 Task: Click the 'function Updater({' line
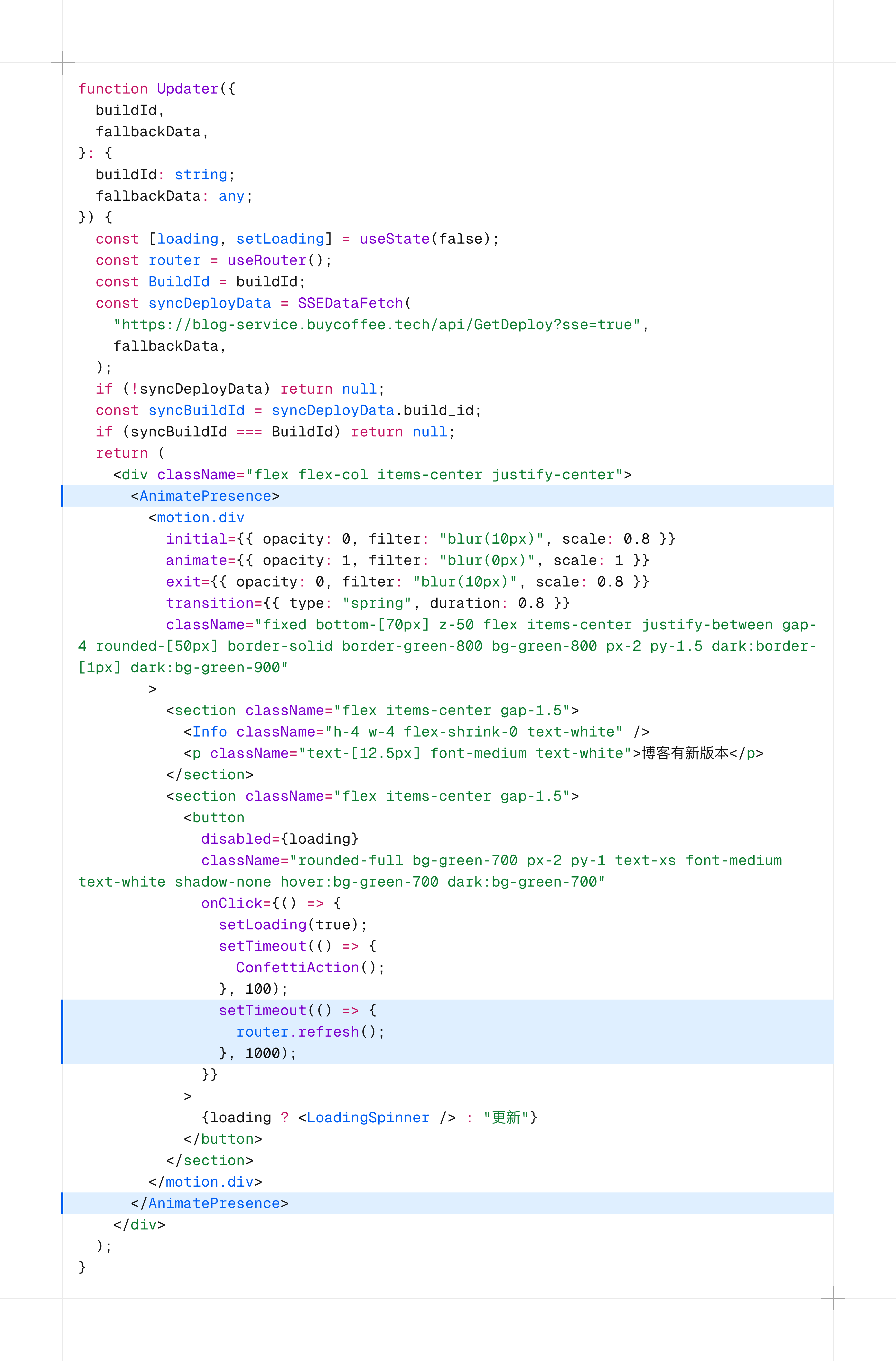coord(157,89)
